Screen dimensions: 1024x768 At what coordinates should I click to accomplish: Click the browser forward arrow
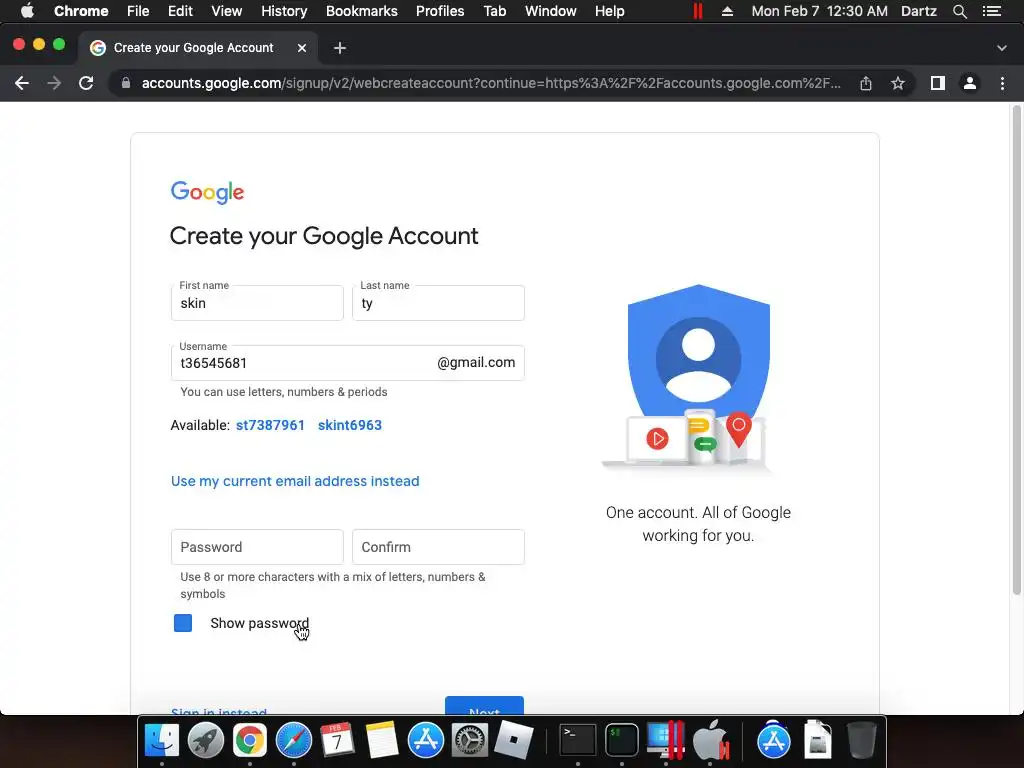coord(54,83)
